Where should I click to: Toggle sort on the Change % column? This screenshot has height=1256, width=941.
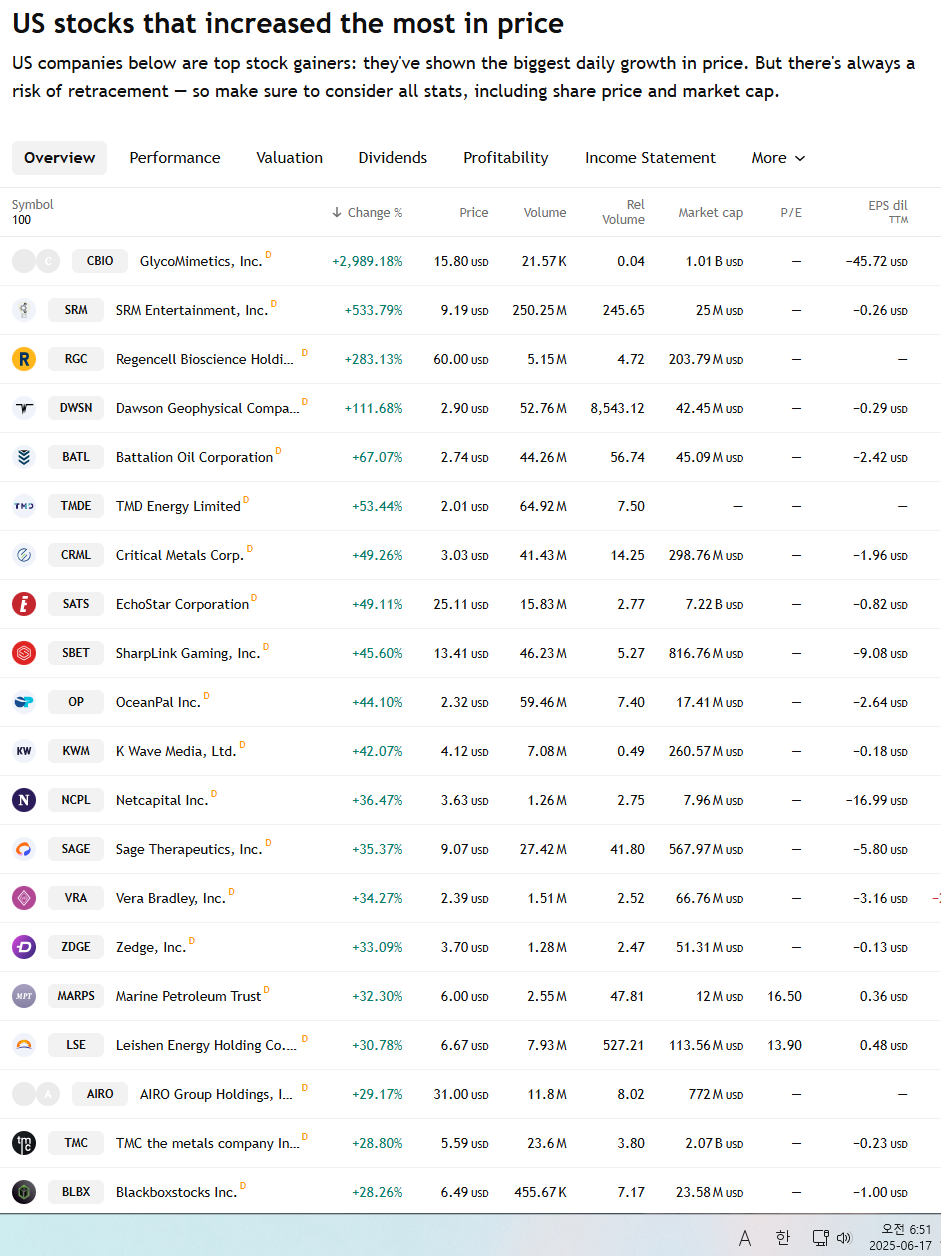[367, 213]
